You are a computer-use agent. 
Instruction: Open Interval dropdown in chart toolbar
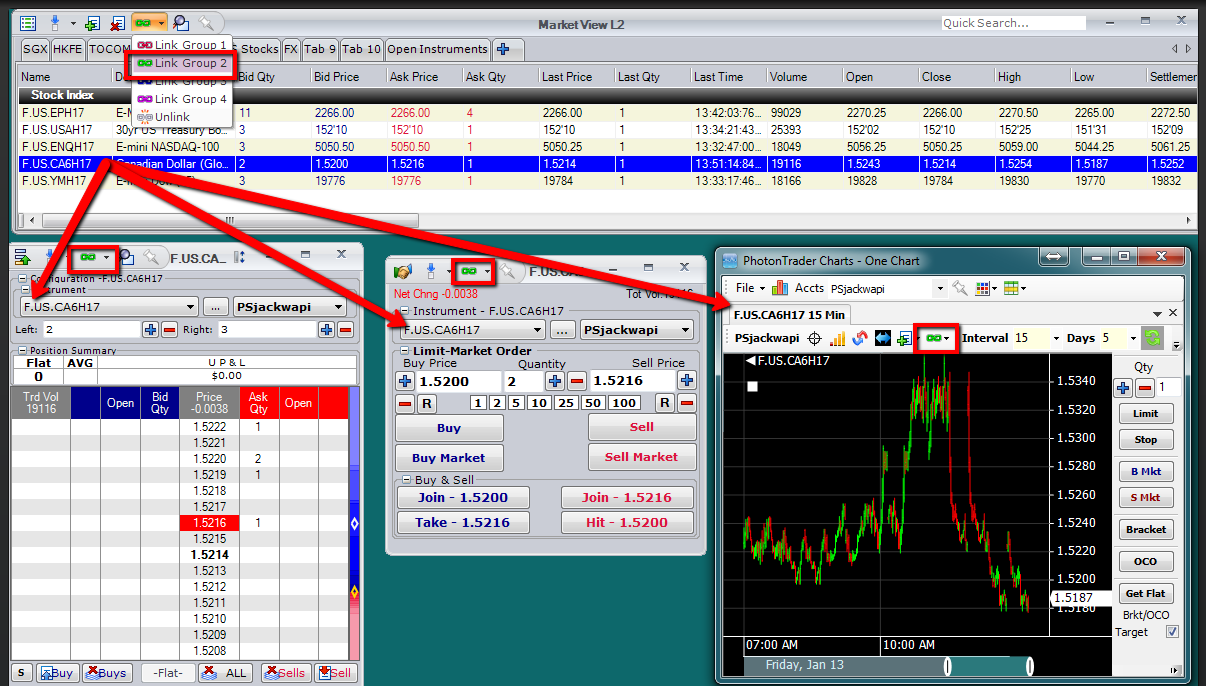click(1056, 339)
